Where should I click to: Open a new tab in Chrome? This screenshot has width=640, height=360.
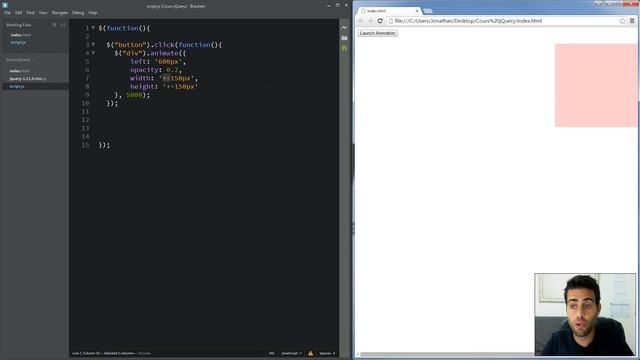427,11
